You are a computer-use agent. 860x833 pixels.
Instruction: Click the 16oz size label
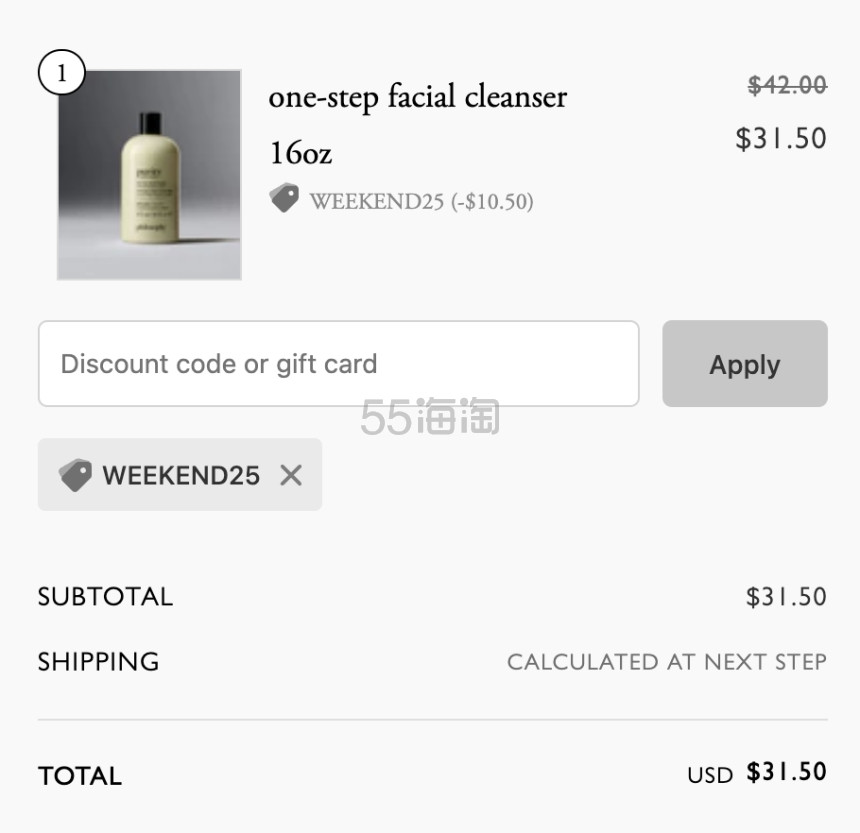click(301, 153)
